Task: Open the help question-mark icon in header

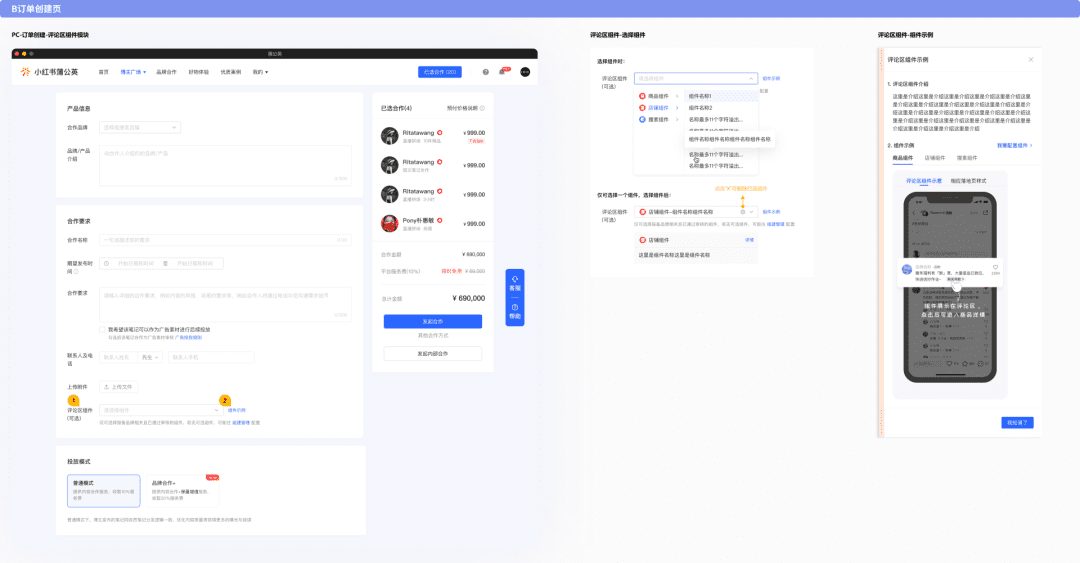Action: (x=486, y=72)
